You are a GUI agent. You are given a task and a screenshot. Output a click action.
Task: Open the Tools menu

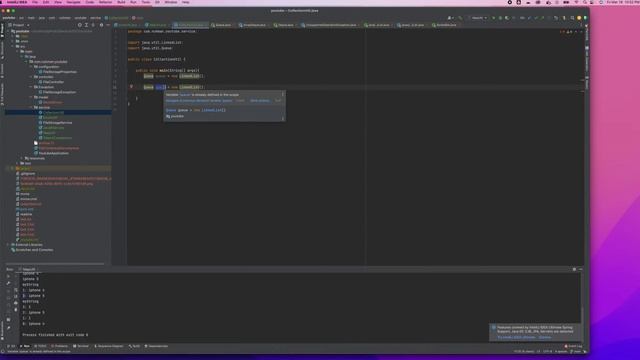point(146,2)
